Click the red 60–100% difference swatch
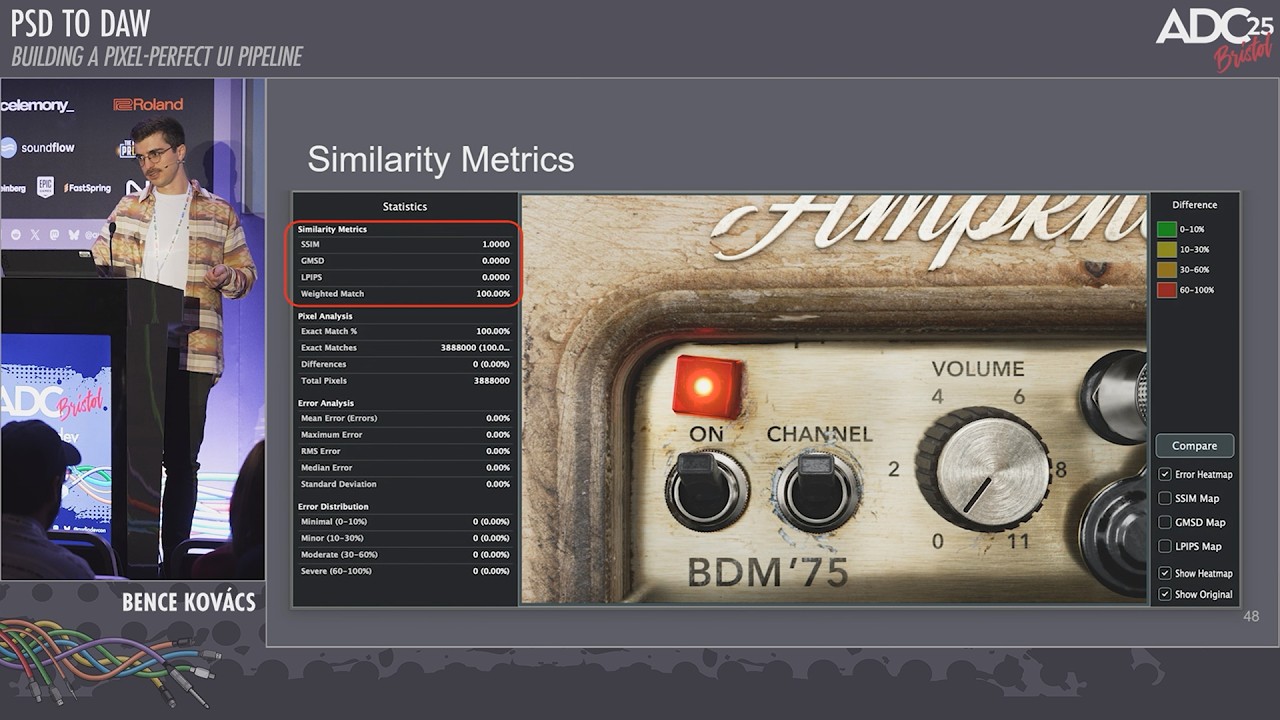The height and width of the screenshot is (720, 1280). pyautogui.click(x=1166, y=290)
